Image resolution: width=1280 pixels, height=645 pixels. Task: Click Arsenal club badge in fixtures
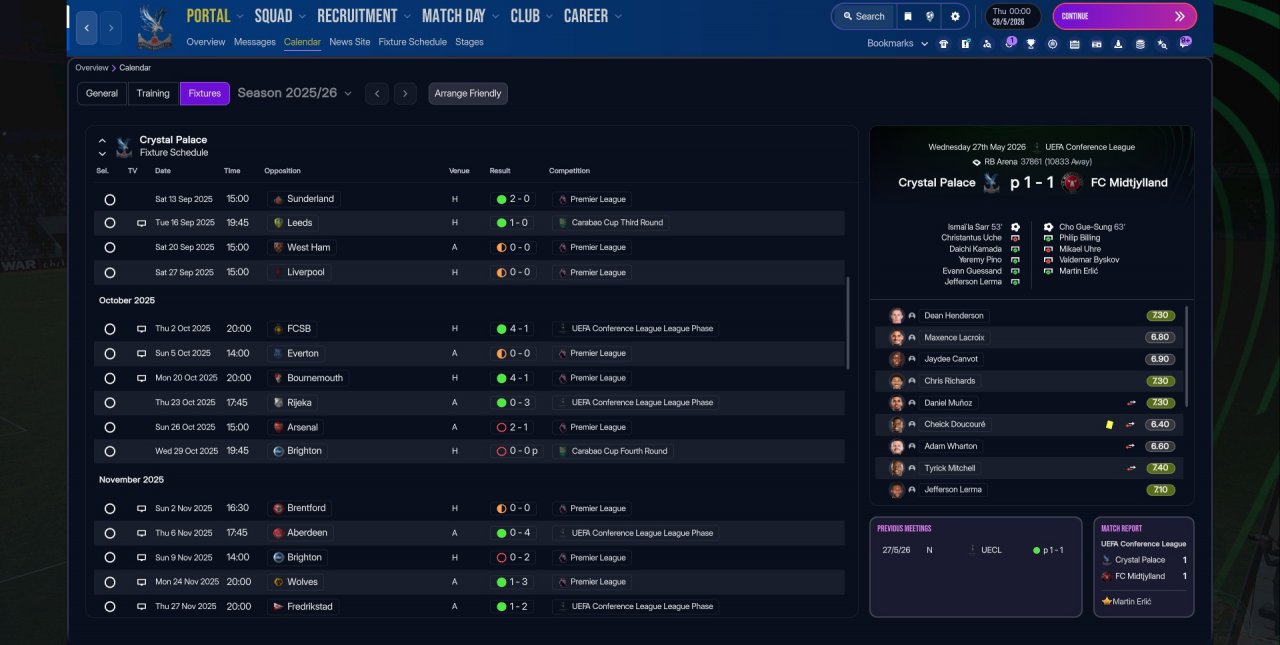tap(278, 427)
